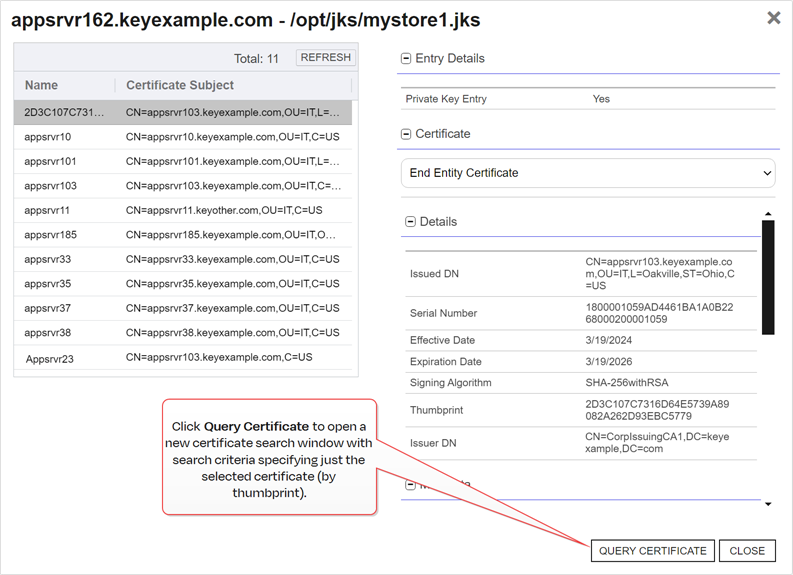Click the Query Certificate button
The width and height of the screenshot is (793, 575).
pyautogui.click(x=652, y=551)
